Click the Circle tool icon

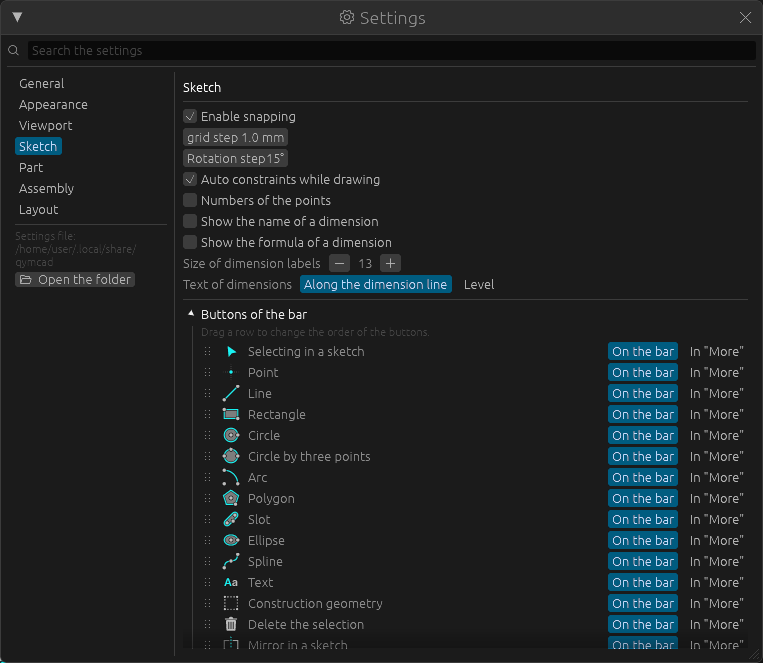(x=231, y=435)
